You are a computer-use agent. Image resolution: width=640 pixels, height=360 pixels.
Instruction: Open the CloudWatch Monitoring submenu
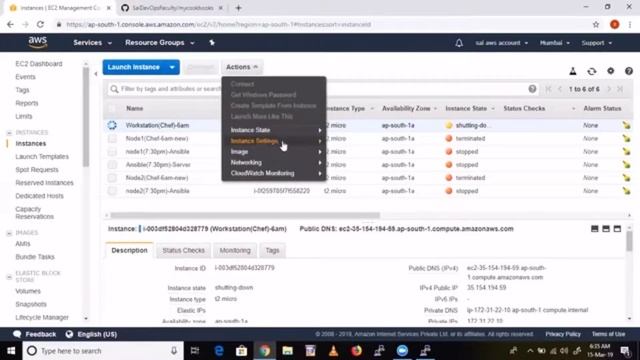click(x=274, y=173)
